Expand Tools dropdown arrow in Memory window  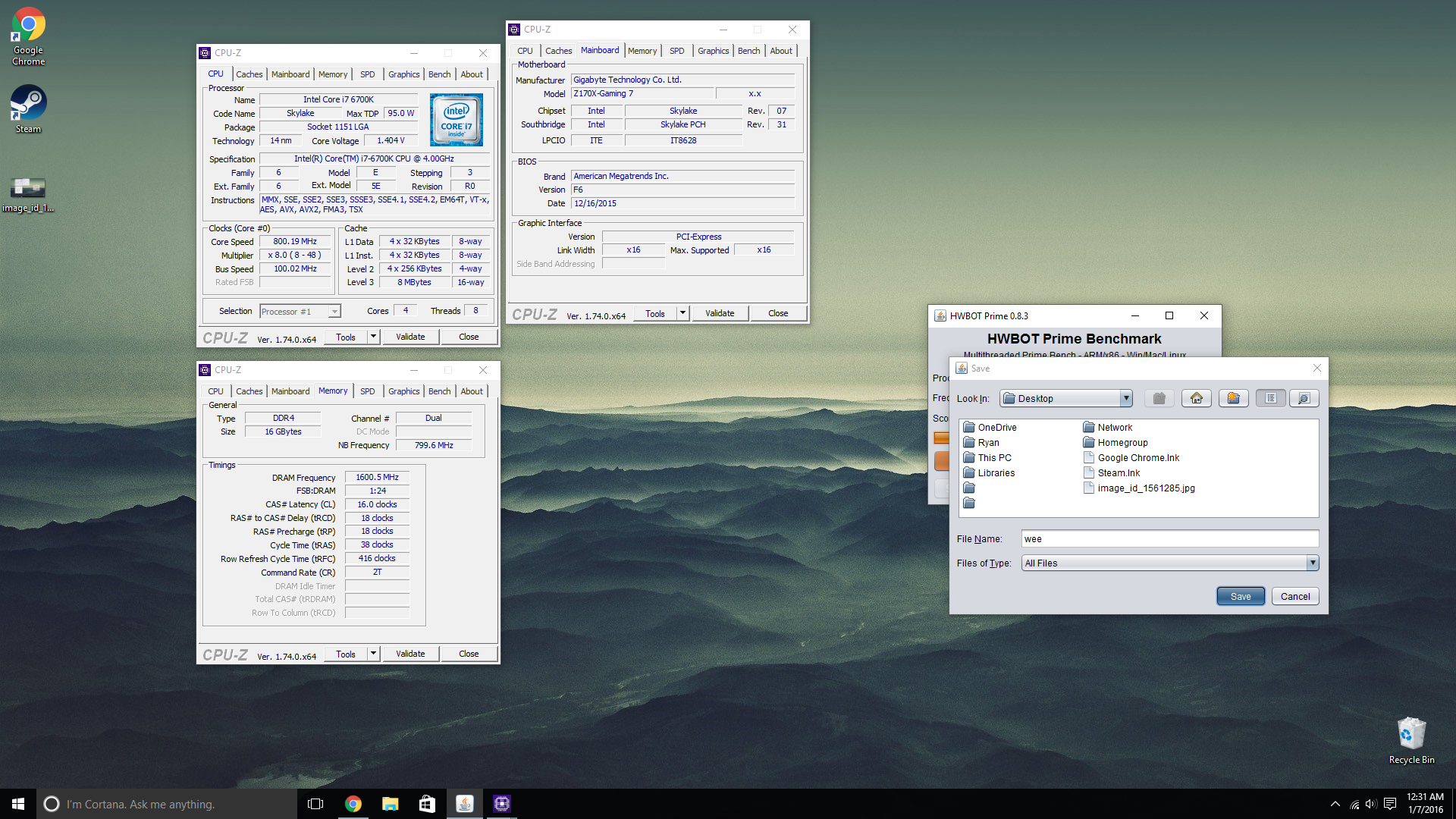pos(373,654)
